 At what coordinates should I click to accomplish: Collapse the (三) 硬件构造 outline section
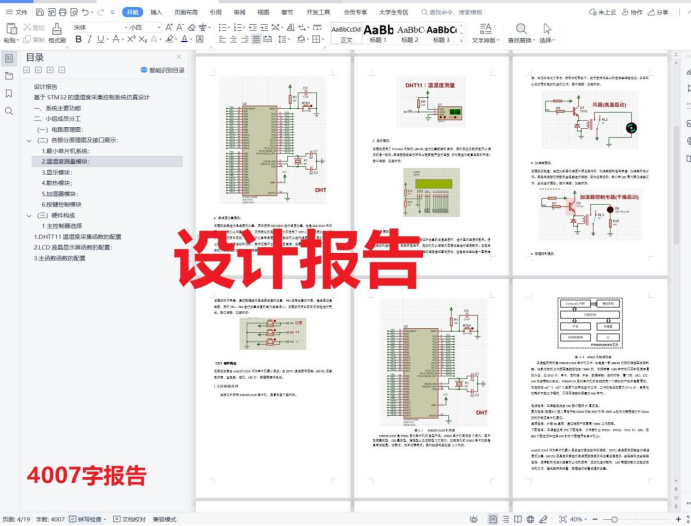(x=29, y=215)
